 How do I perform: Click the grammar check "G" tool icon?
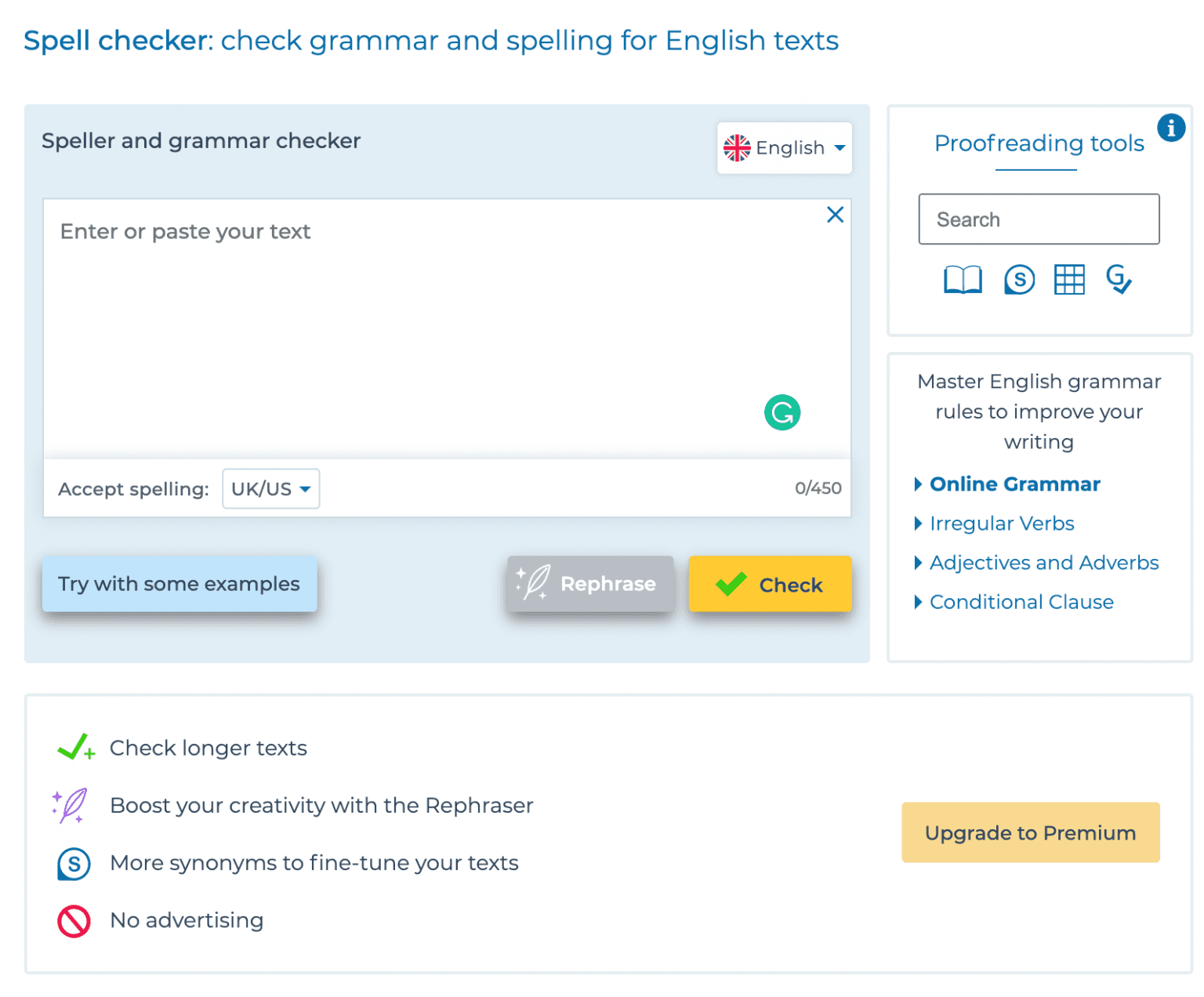pos(1120,280)
